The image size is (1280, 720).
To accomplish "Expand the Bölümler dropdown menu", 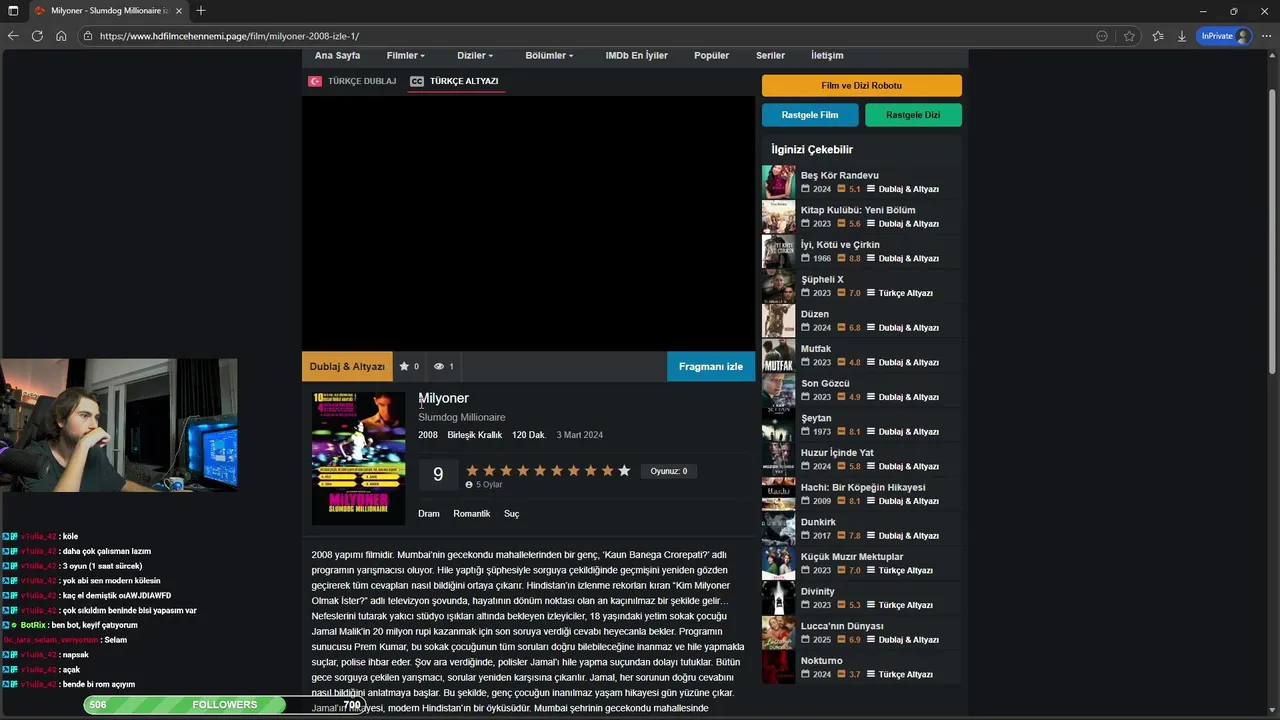I will [549, 56].
